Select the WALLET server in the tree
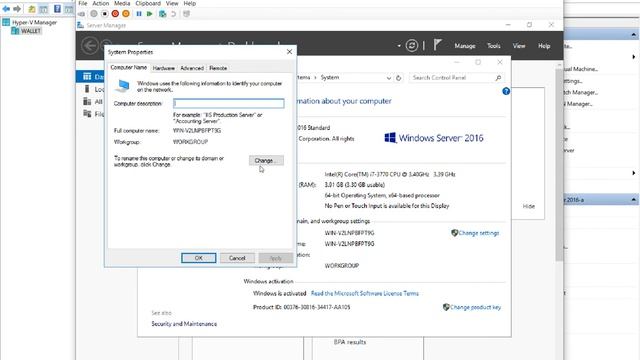The image size is (640, 360). pyautogui.click(x=31, y=31)
